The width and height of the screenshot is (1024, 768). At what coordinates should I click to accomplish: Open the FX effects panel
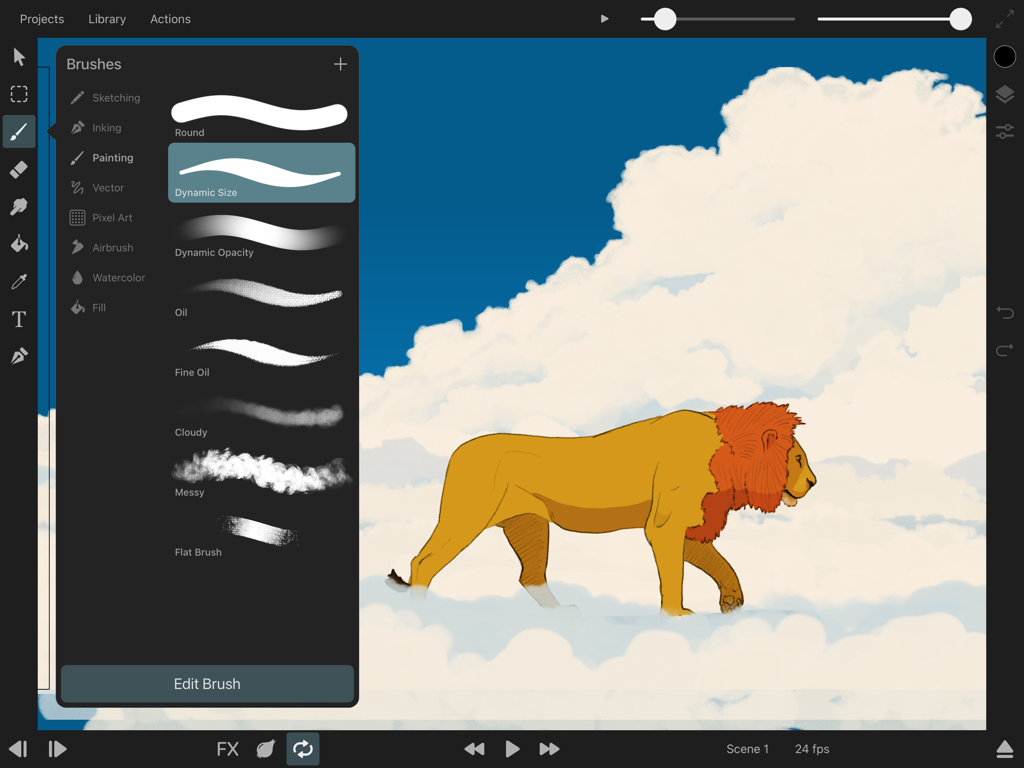(228, 748)
